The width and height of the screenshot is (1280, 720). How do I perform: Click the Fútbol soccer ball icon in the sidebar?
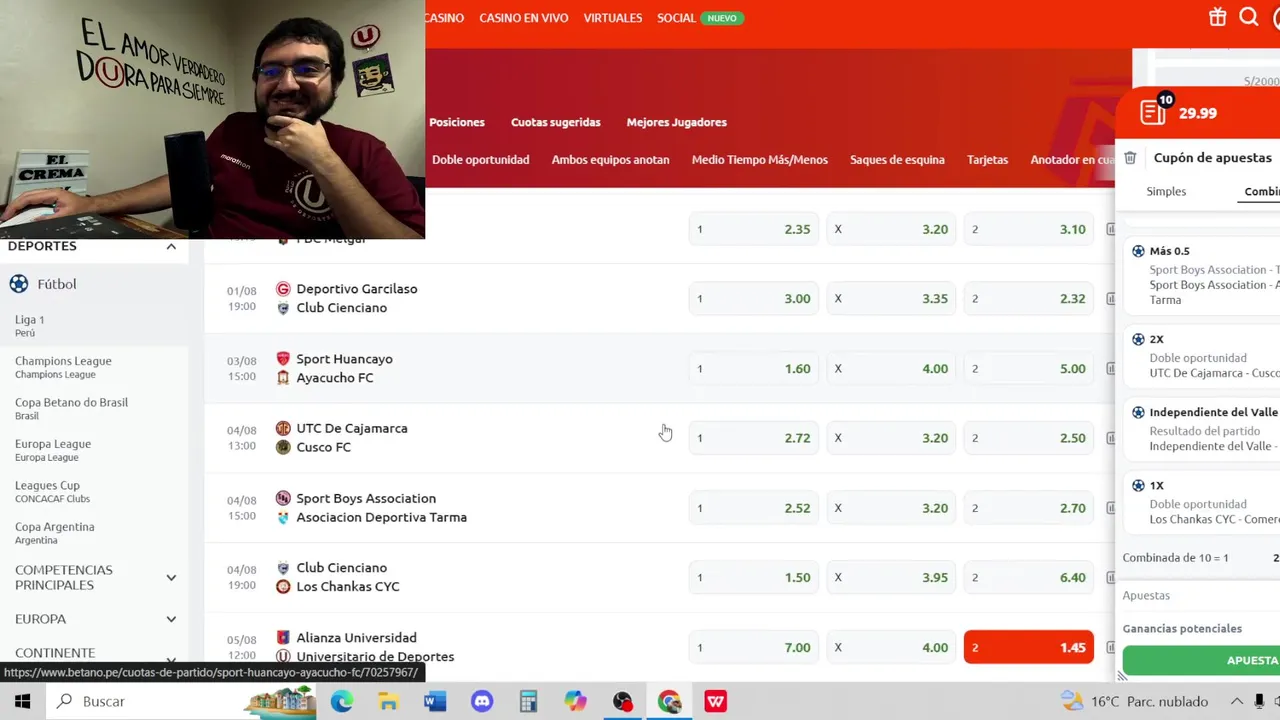pos(19,284)
